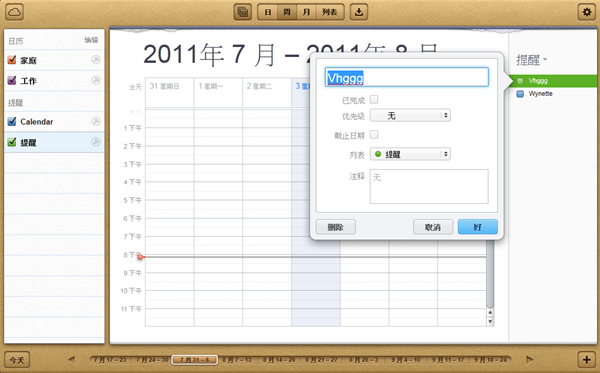The width and height of the screenshot is (600, 373).
Task: Select week 7月17–23 in bottom strip
Action: (110, 360)
